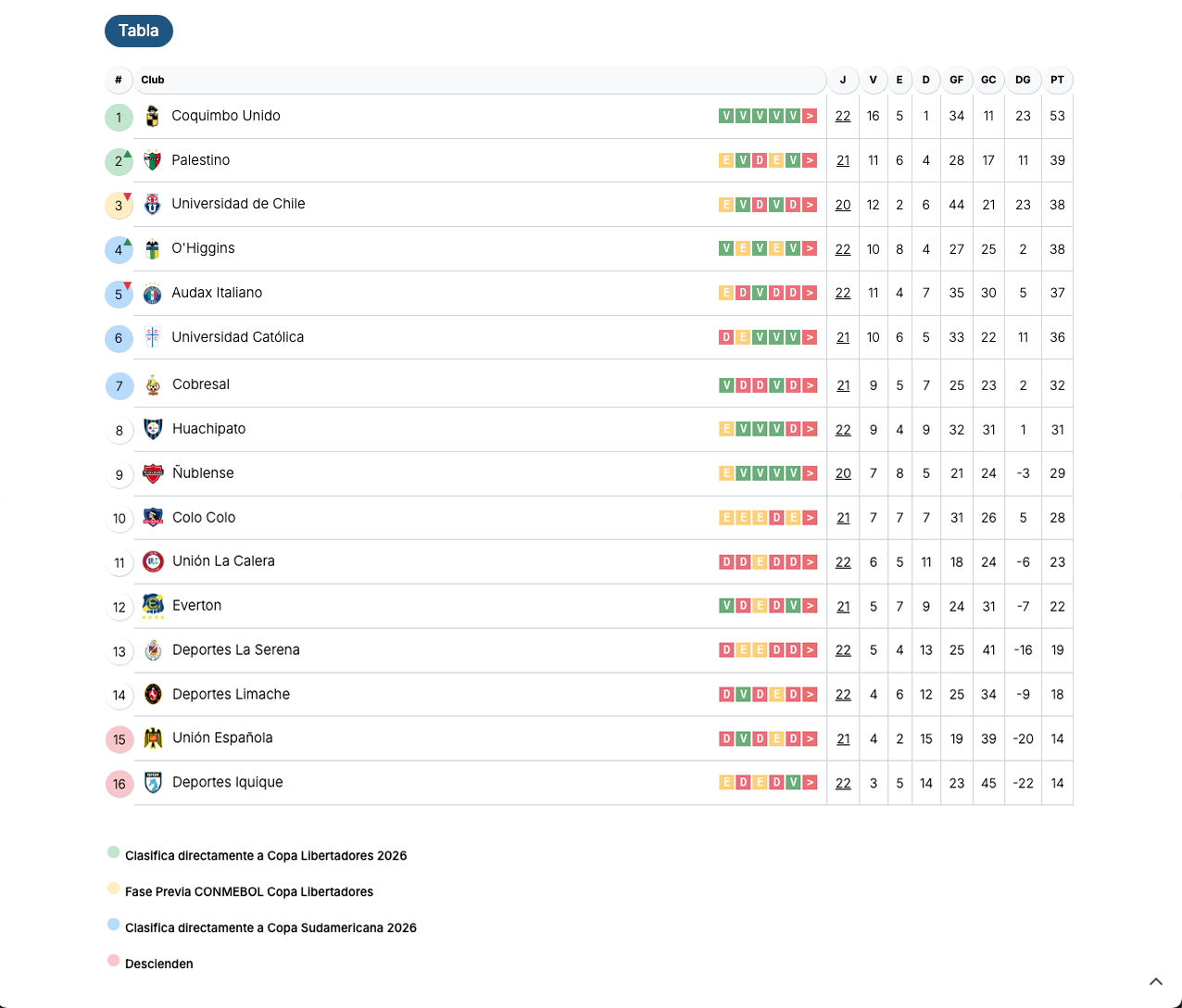
Task: Click the Deportes Iquique crest
Action: tap(154, 783)
